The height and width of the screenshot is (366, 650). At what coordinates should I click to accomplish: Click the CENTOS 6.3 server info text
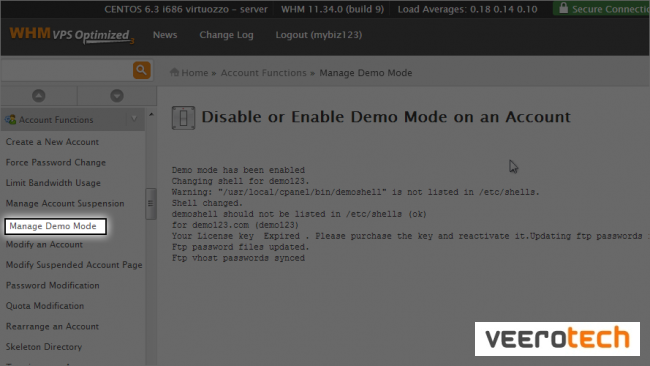[186, 9]
